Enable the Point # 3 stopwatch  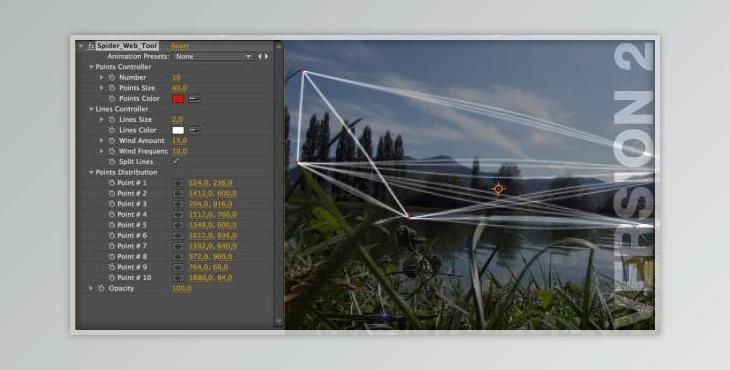pyautogui.click(x=112, y=204)
